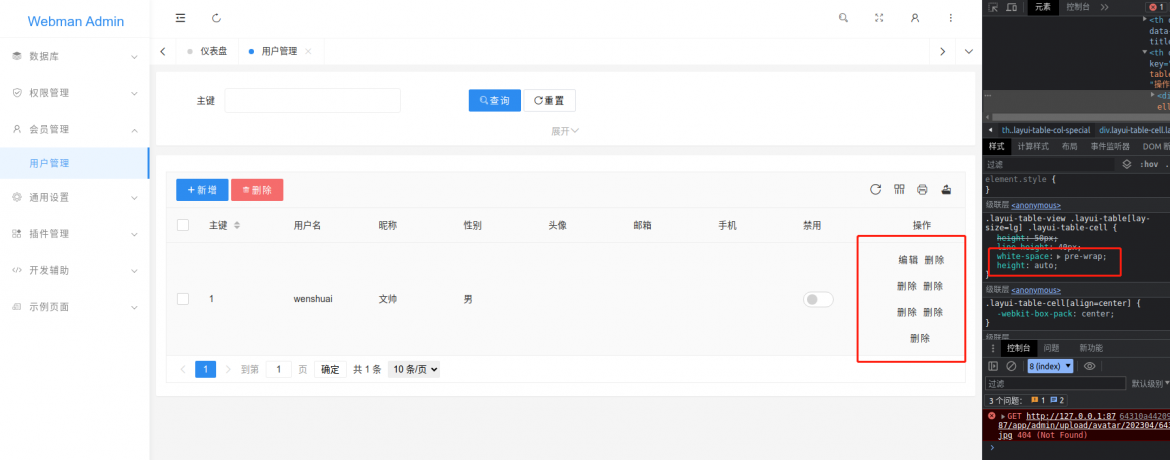1170x460 pixels.
Task: Open the column filter grid icon
Action: click(x=899, y=190)
